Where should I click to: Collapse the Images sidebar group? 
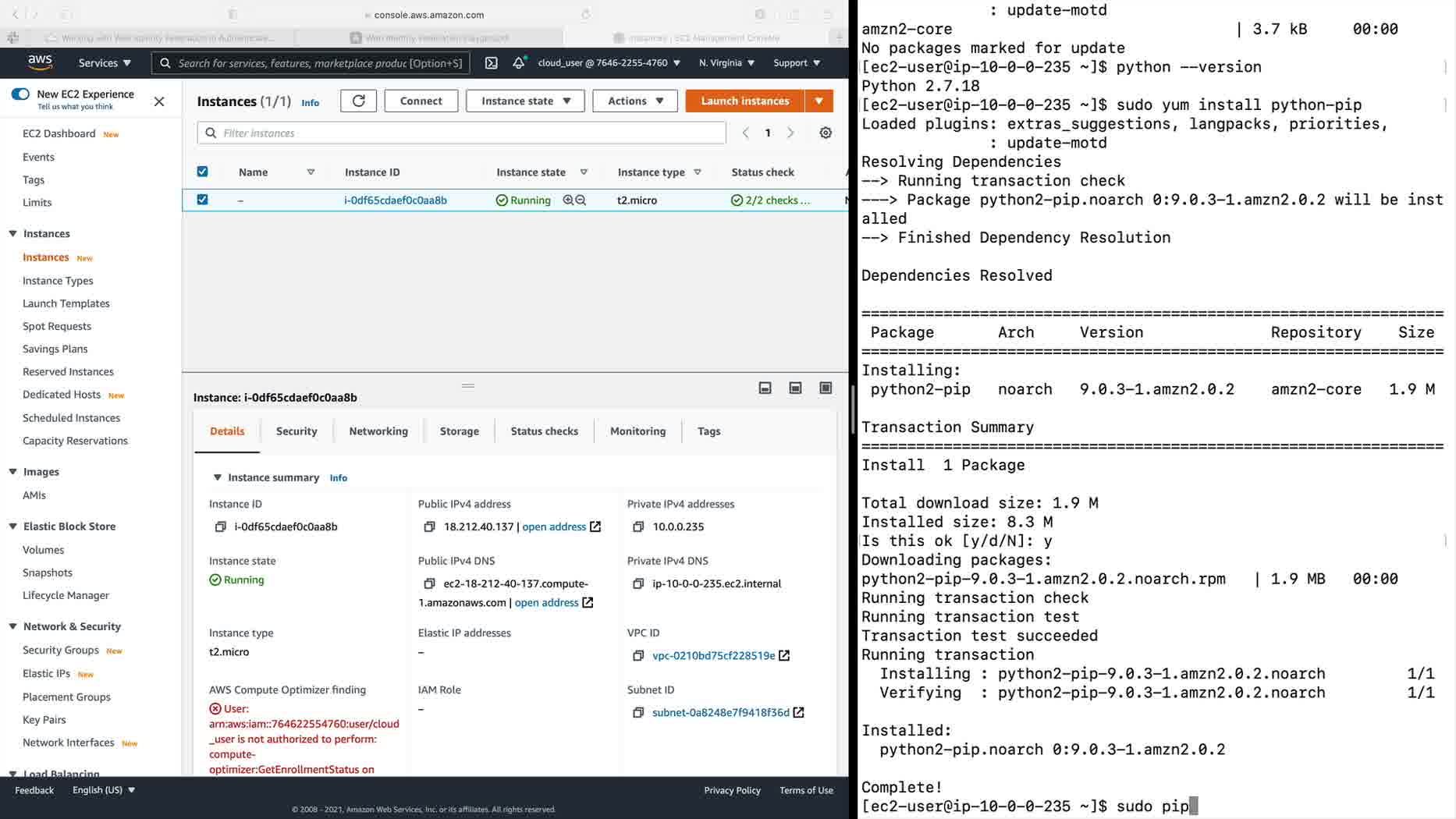click(12, 472)
